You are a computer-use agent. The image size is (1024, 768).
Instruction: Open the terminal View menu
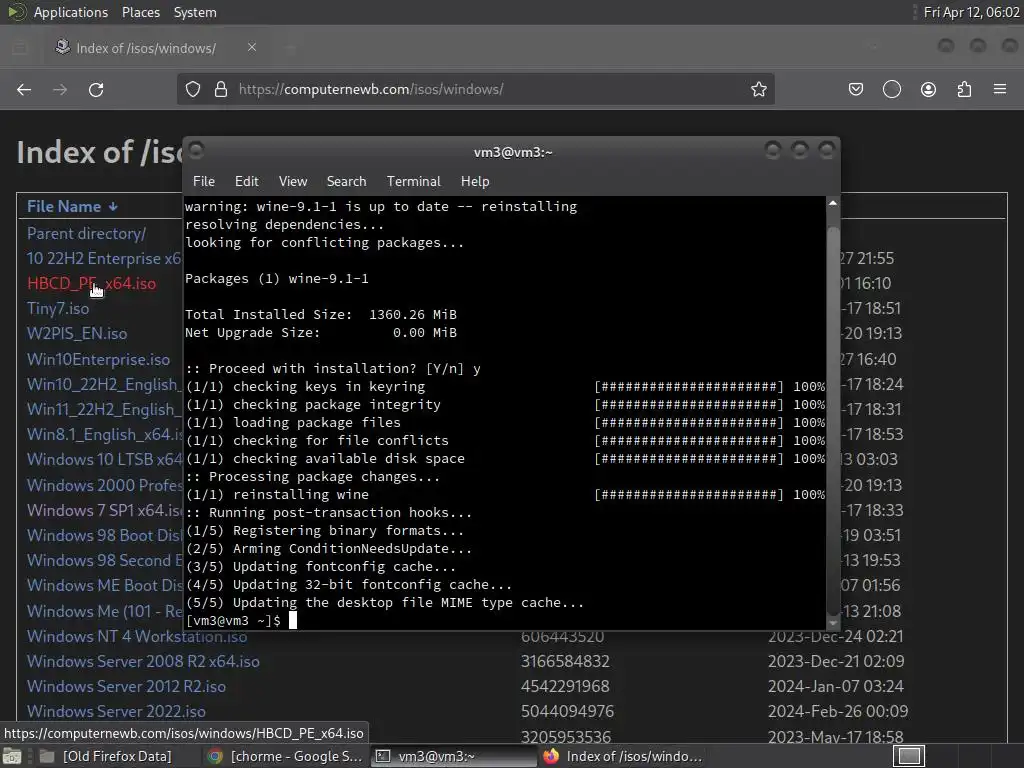click(293, 182)
